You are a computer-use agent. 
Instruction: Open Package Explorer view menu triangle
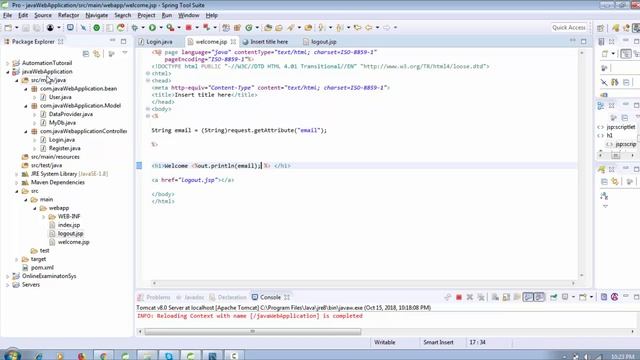point(125,53)
